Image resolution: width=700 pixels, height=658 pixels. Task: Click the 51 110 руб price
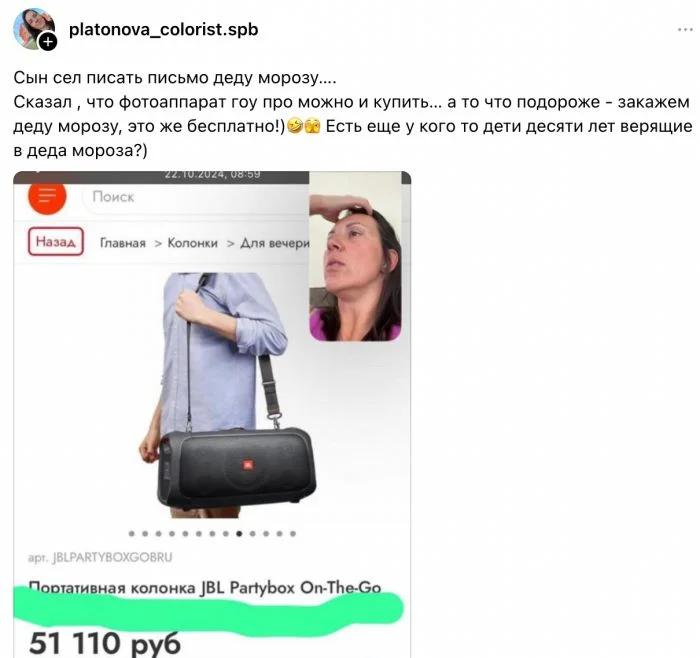(x=104, y=643)
